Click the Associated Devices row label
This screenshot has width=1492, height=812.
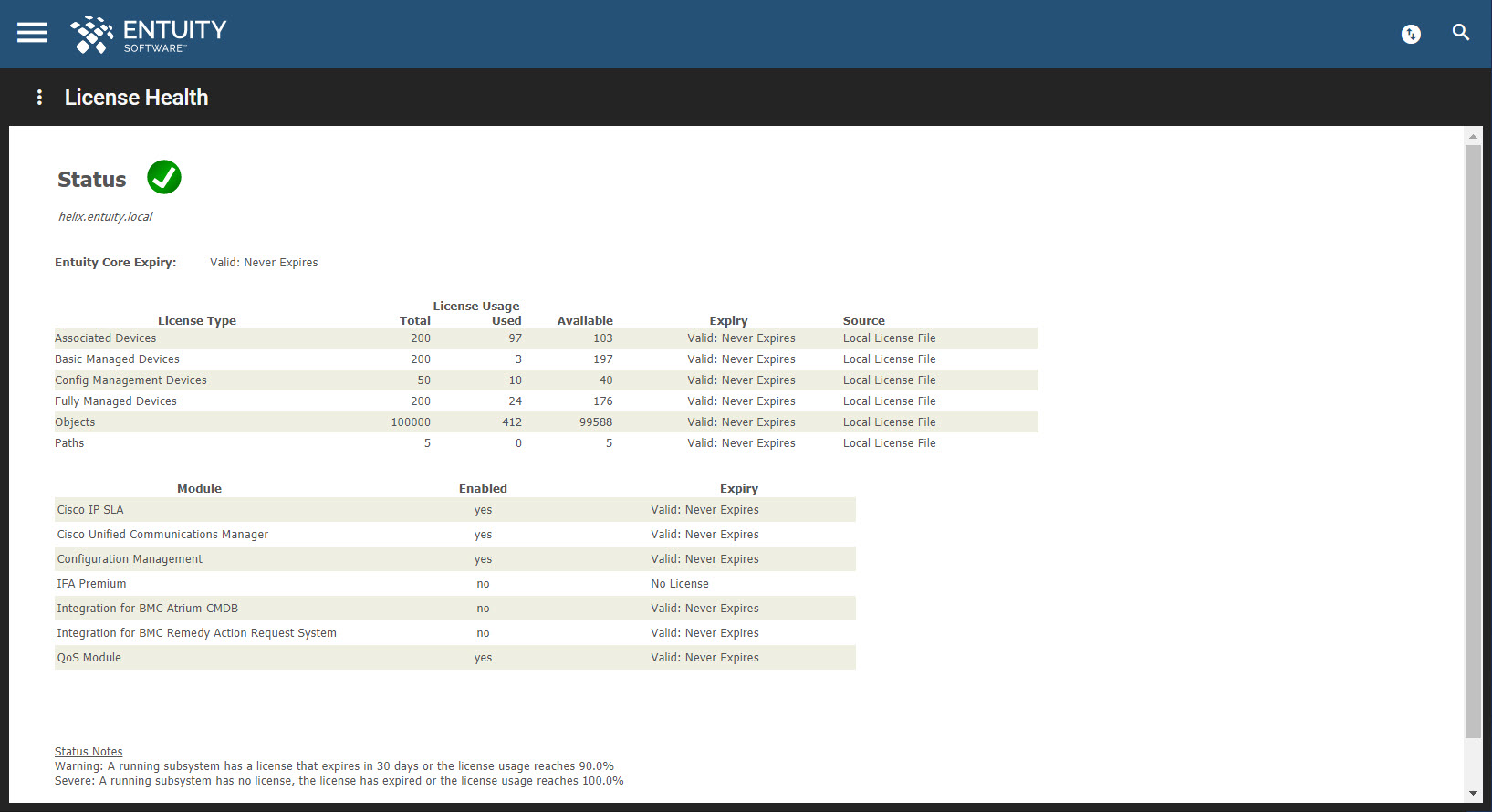pos(105,338)
